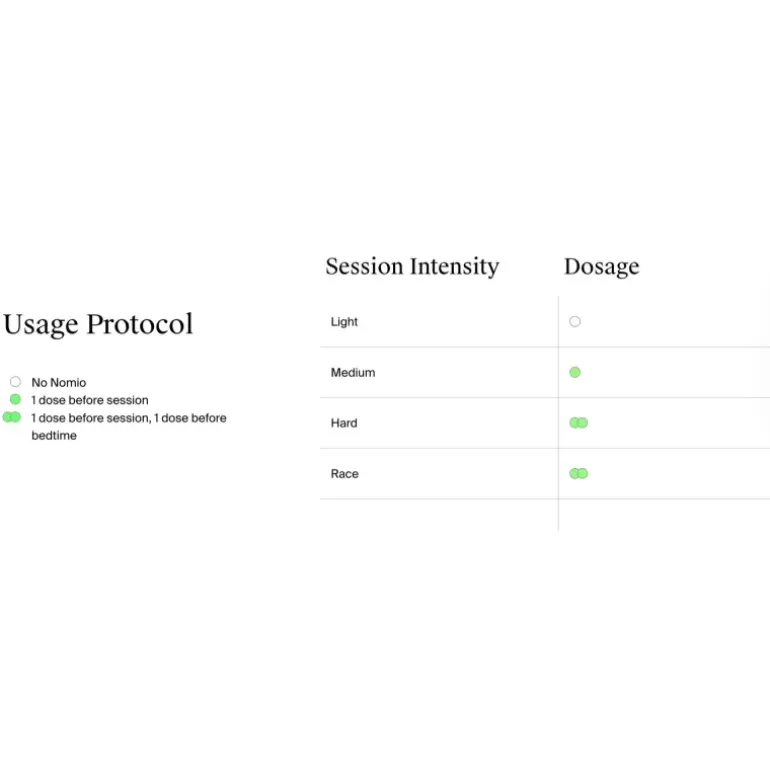
Task: Click the 'bedtime' text in the legend
Action: [54, 436]
